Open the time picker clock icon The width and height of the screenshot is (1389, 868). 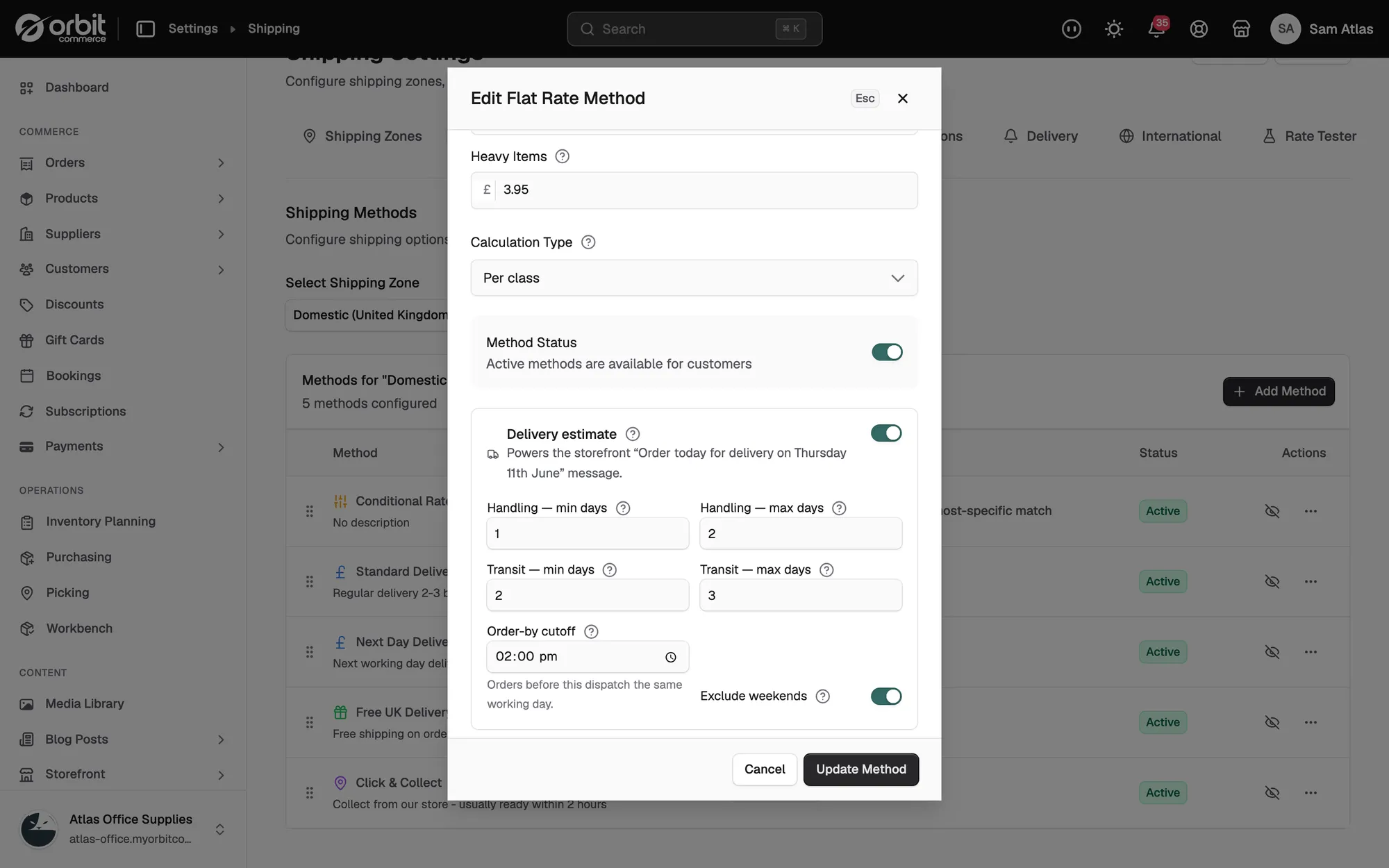point(671,658)
